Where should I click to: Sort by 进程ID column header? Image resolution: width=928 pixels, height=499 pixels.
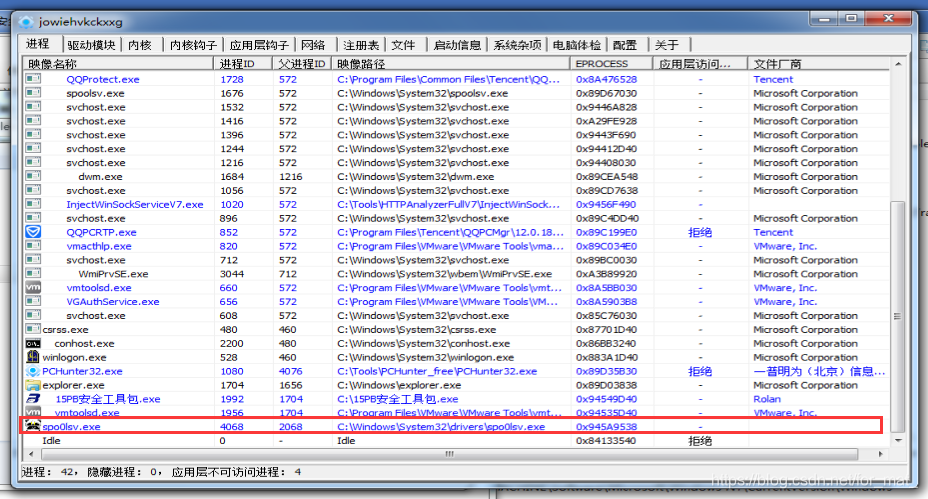point(243,63)
